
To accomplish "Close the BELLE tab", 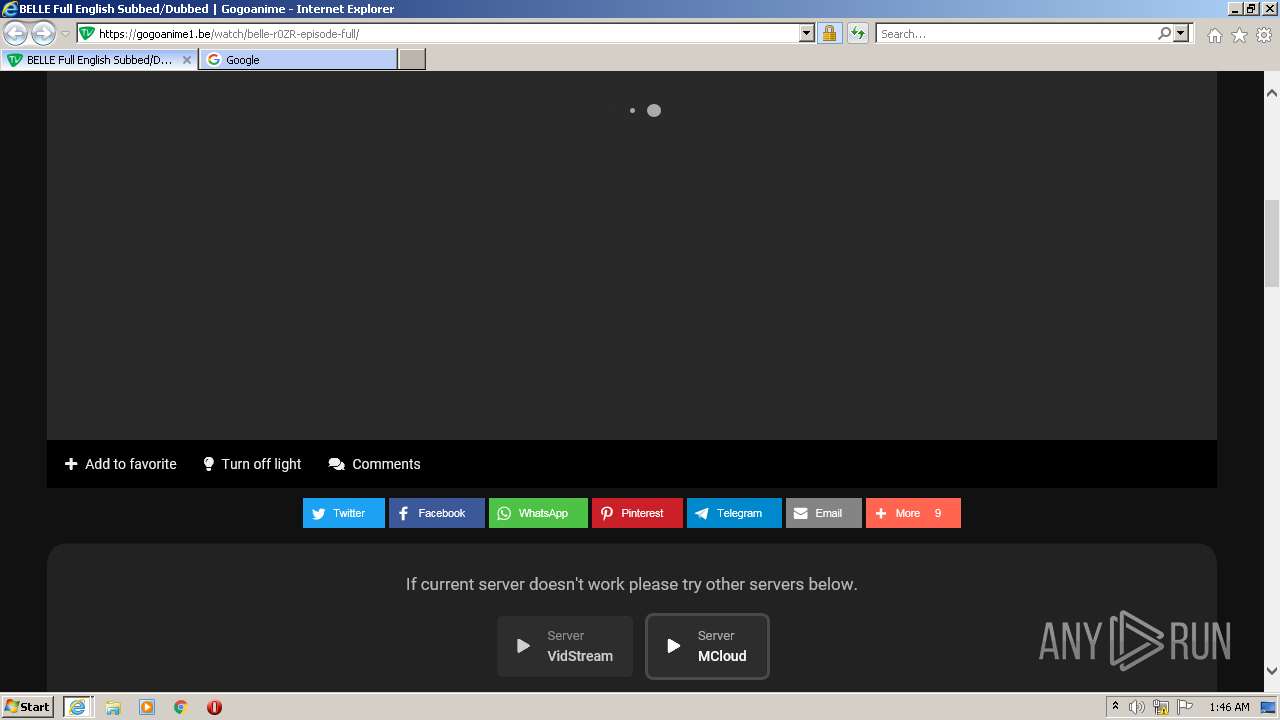I will click(187, 60).
